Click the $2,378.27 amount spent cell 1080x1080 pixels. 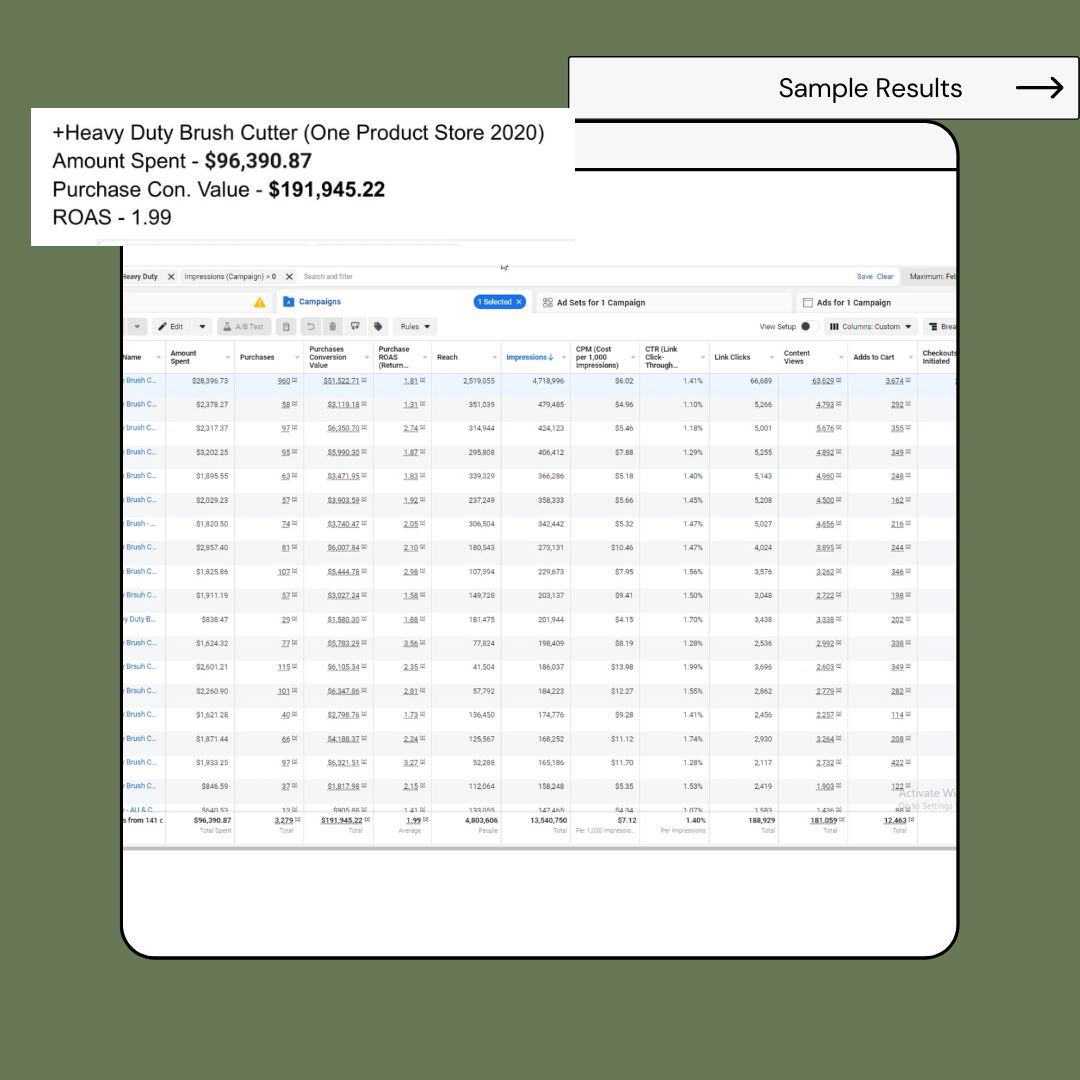click(x=212, y=404)
